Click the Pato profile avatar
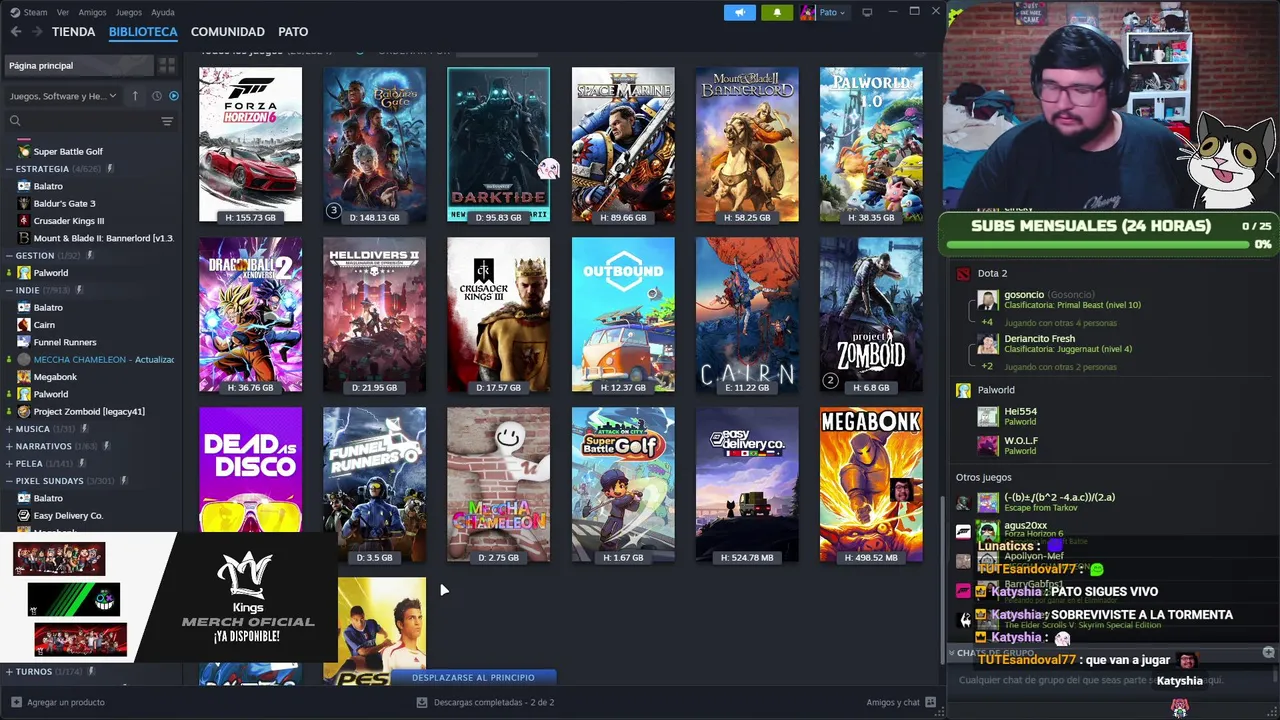Viewport: 1280px width, 720px height. pyautogui.click(x=808, y=12)
